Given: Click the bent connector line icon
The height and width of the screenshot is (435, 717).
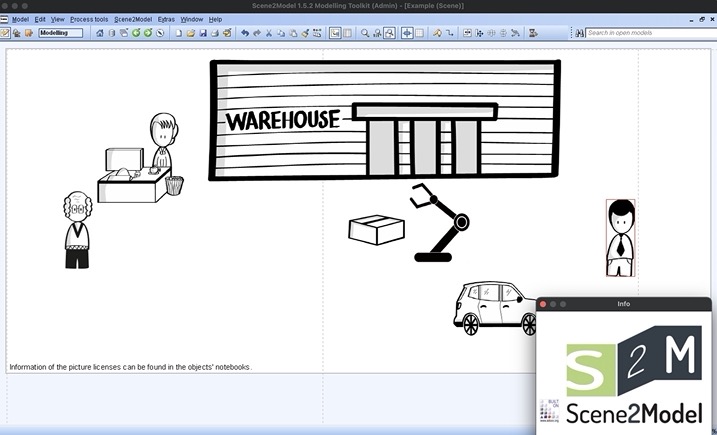Looking at the screenshot, I should coord(449,33).
